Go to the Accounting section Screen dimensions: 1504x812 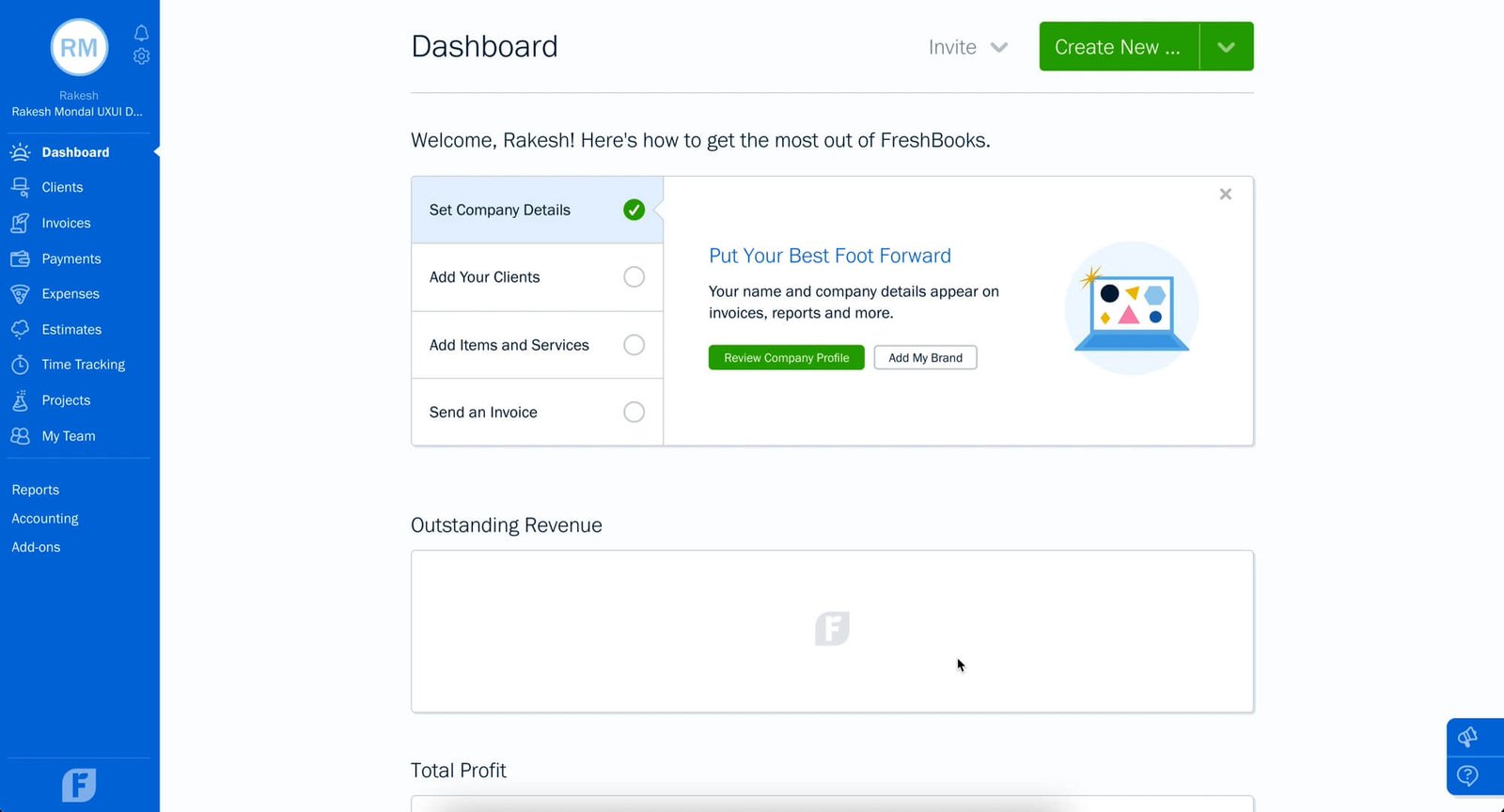coord(45,519)
